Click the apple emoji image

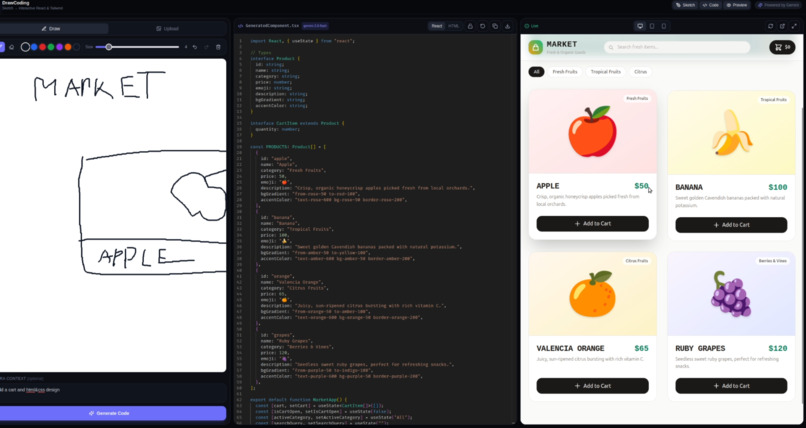click(x=592, y=132)
